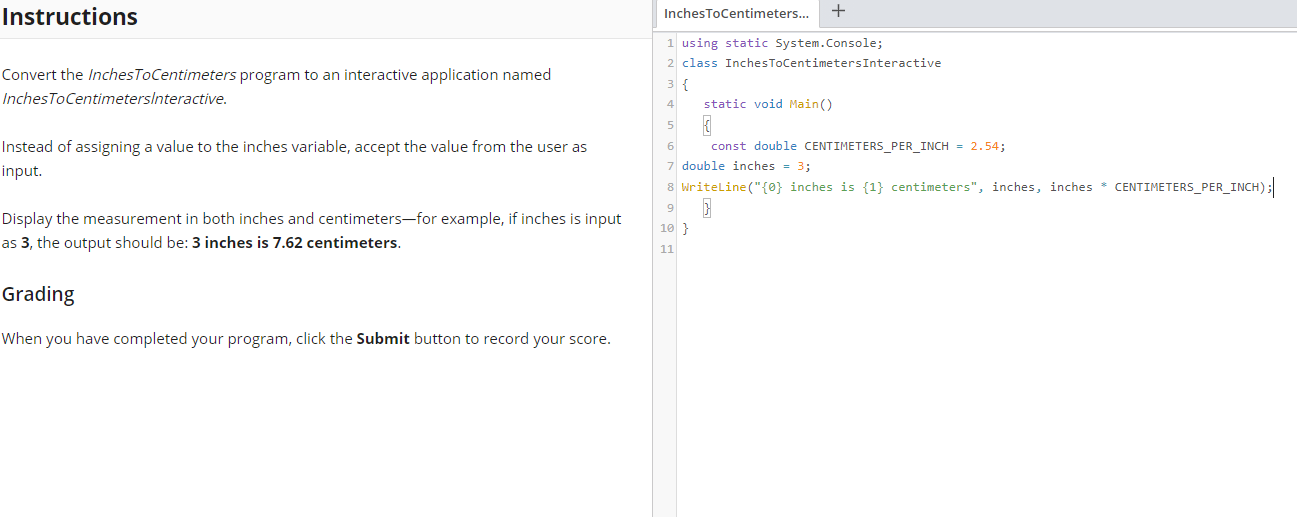Select the InchesToCentimeters file tab
Viewport: 1297px width, 517px height.
[738, 14]
